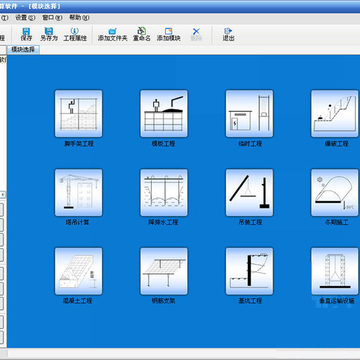Switch to the 模块选择 tab

tap(23, 50)
